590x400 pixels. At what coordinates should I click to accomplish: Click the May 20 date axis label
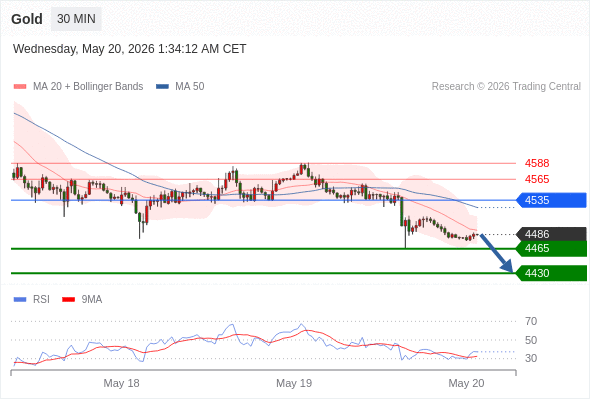click(x=466, y=383)
